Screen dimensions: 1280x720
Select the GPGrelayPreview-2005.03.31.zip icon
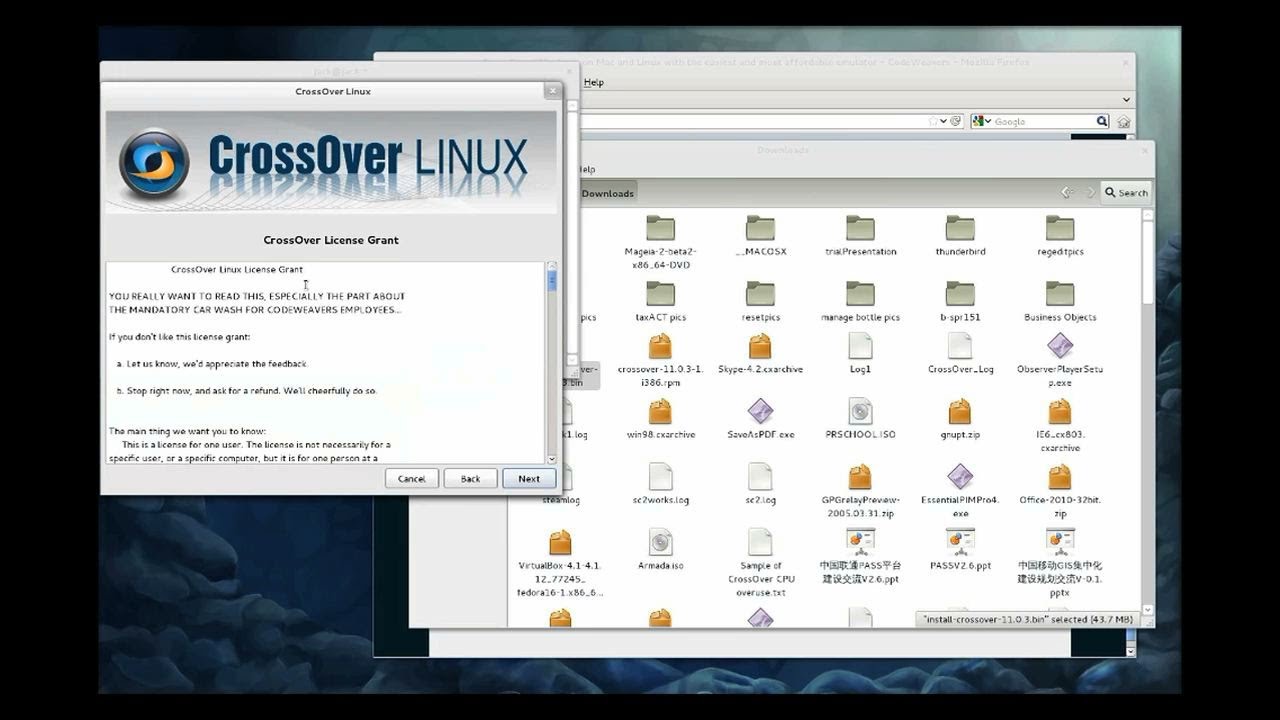click(x=860, y=476)
